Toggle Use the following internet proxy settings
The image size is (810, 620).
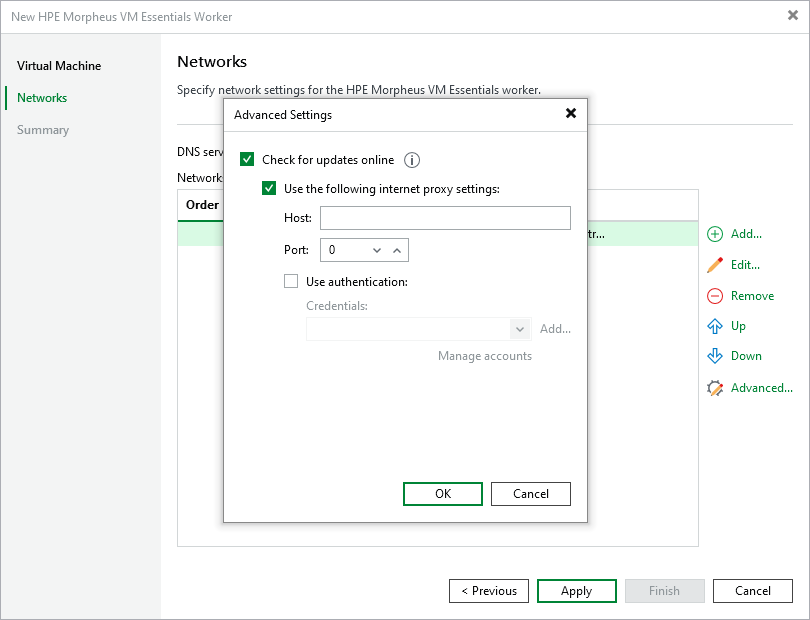[269, 188]
